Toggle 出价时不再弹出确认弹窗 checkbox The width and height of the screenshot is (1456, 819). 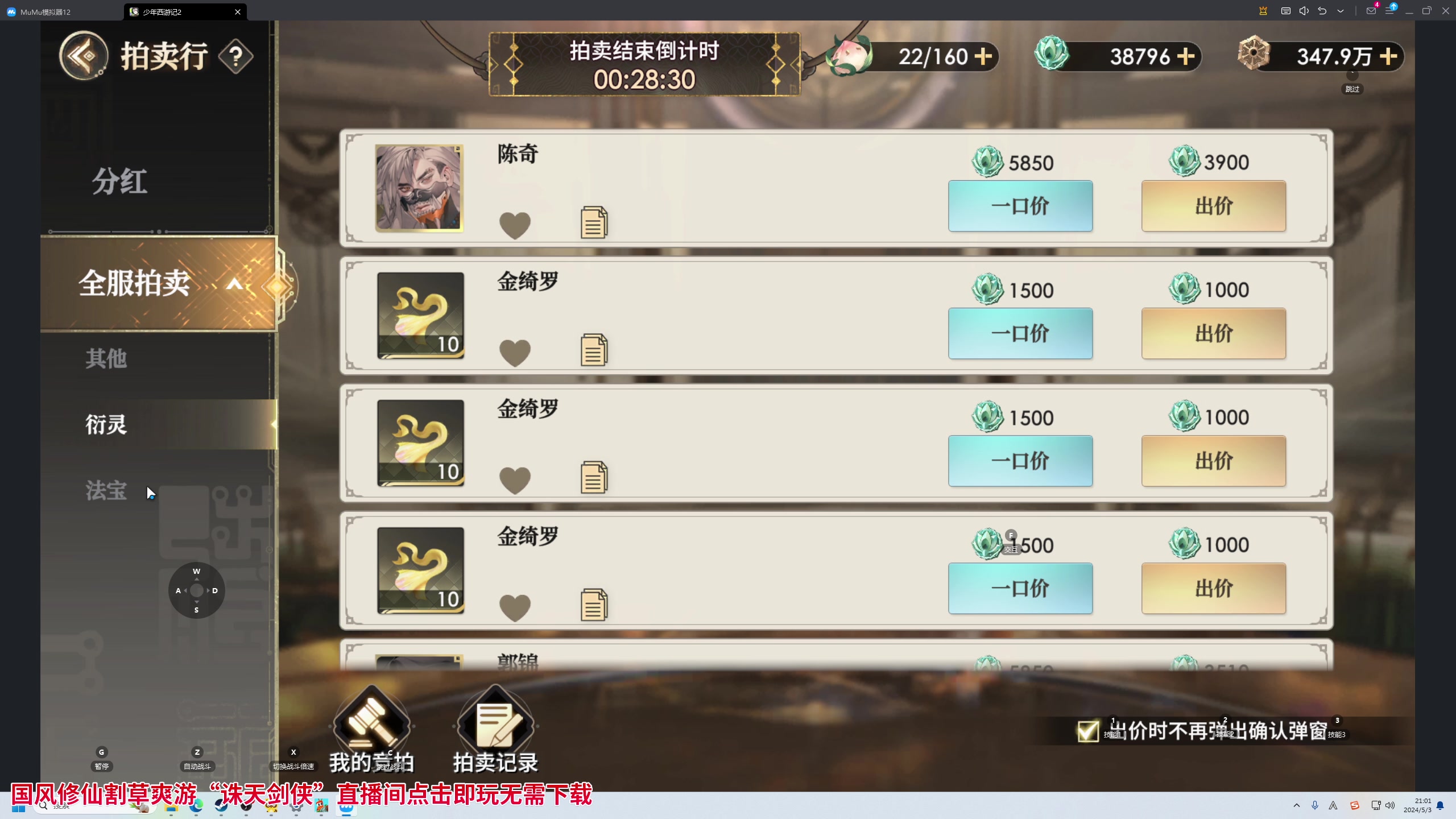click(x=1087, y=731)
